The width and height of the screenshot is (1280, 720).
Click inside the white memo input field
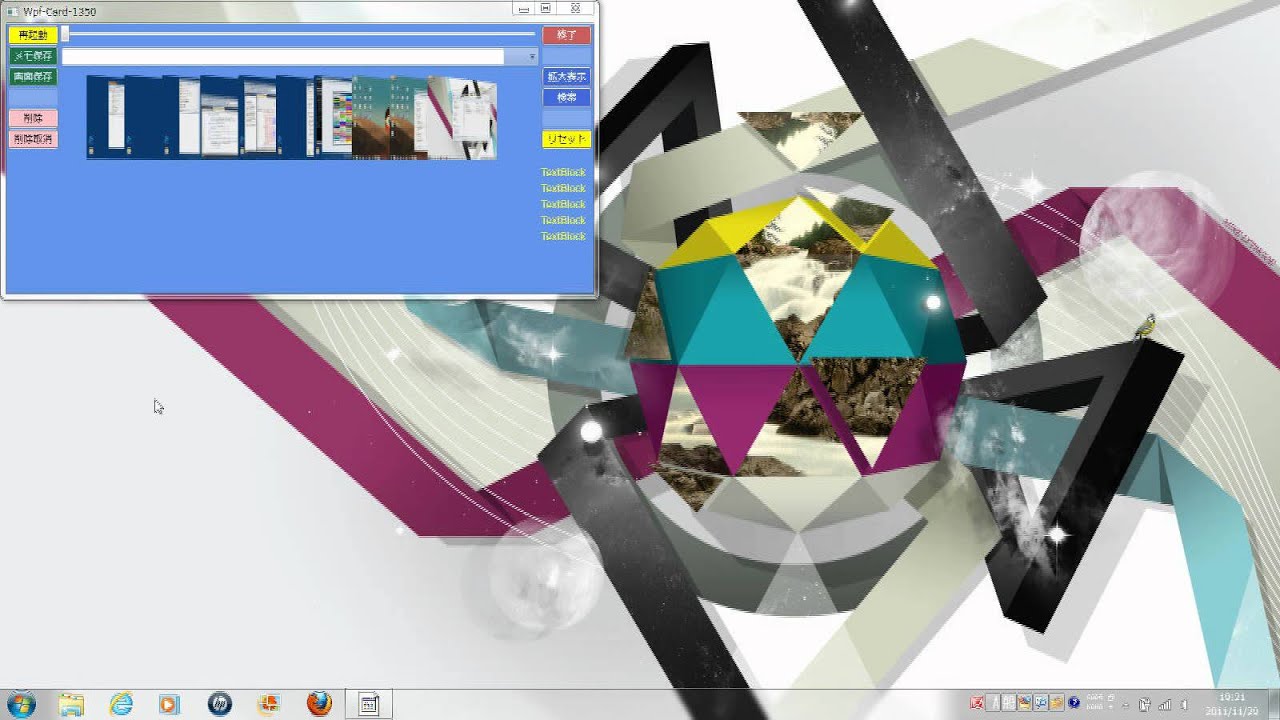[283, 57]
